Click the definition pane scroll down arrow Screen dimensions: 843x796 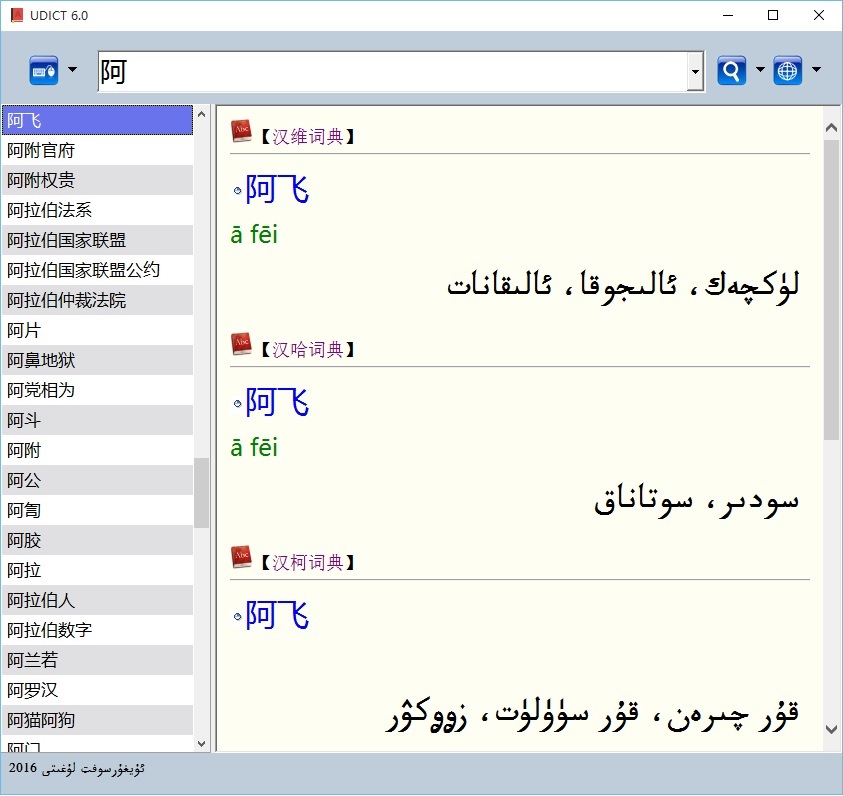click(831, 743)
